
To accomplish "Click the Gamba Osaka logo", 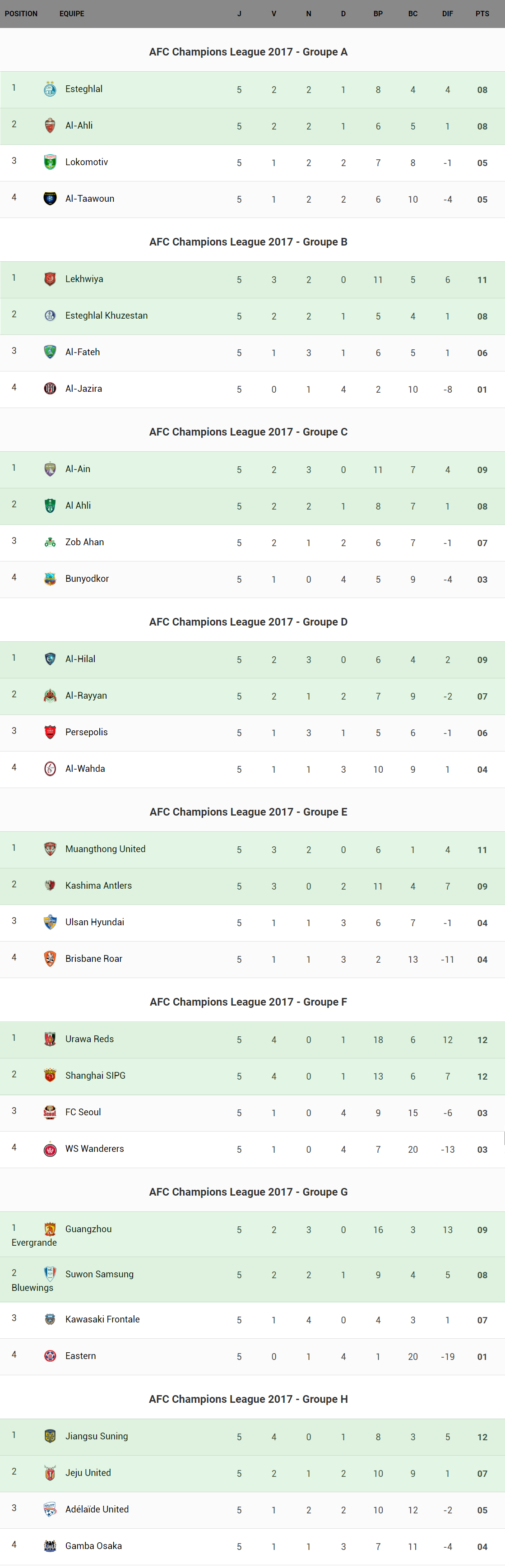I will click(x=50, y=1545).
